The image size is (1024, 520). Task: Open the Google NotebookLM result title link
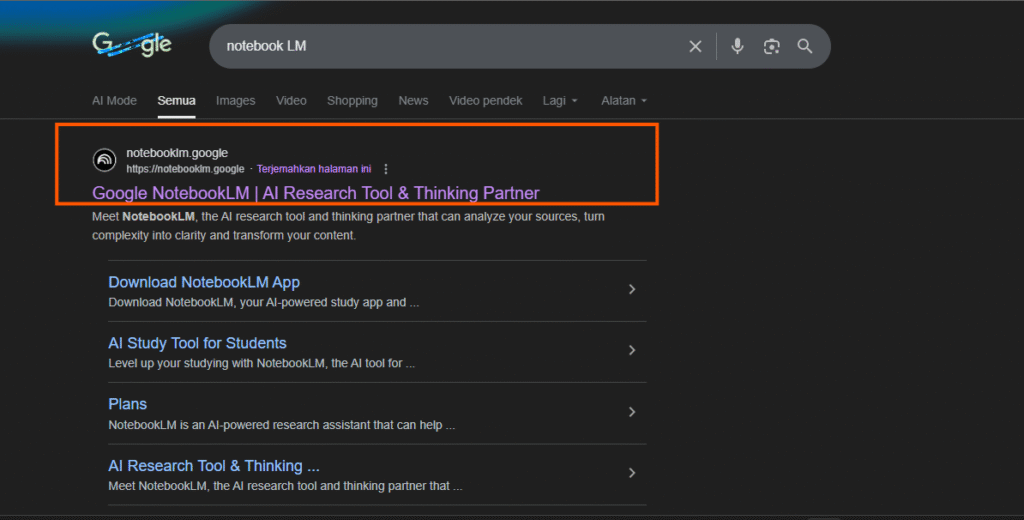click(x=315, y=193)
